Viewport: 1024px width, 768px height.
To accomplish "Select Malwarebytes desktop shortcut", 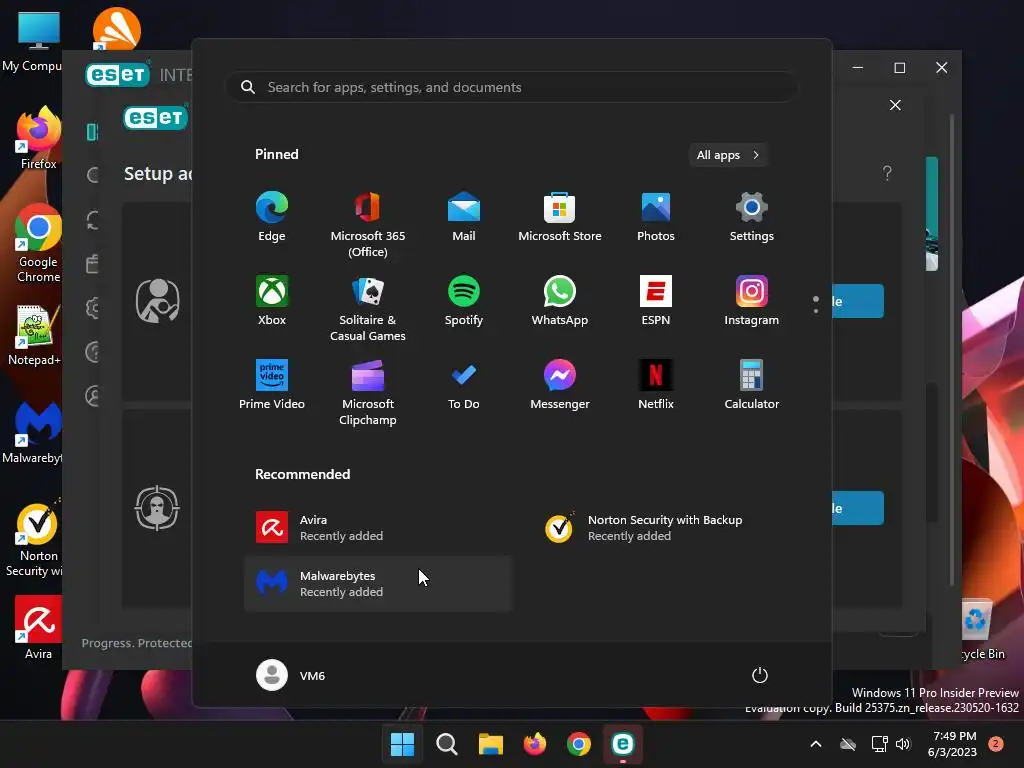I will 33,432.
